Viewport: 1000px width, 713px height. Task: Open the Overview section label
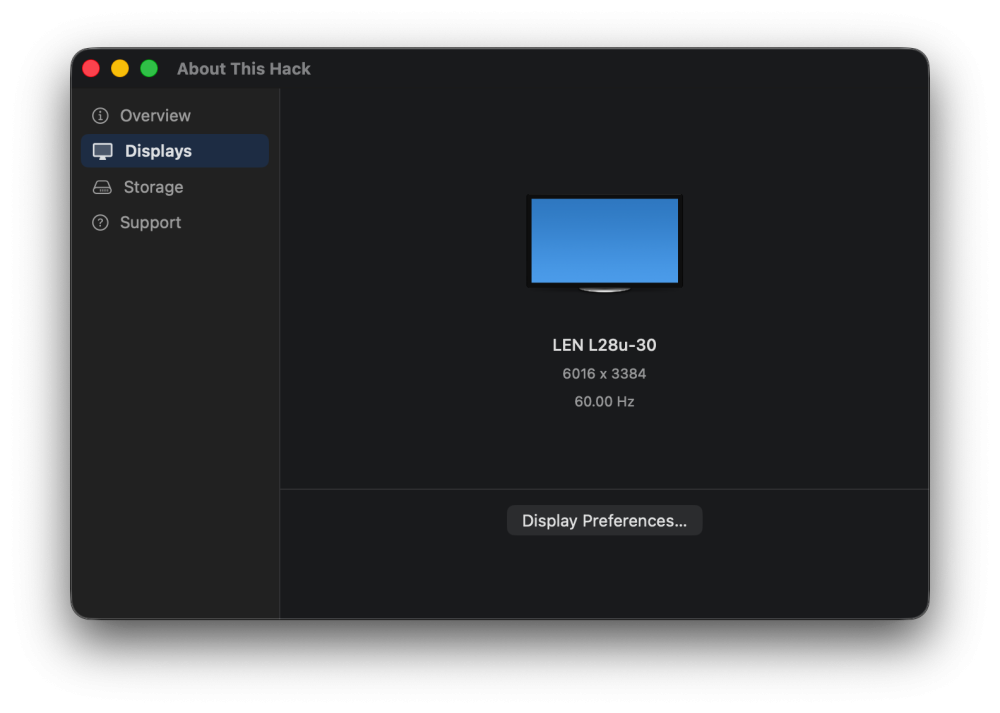(x=155, y=115)
